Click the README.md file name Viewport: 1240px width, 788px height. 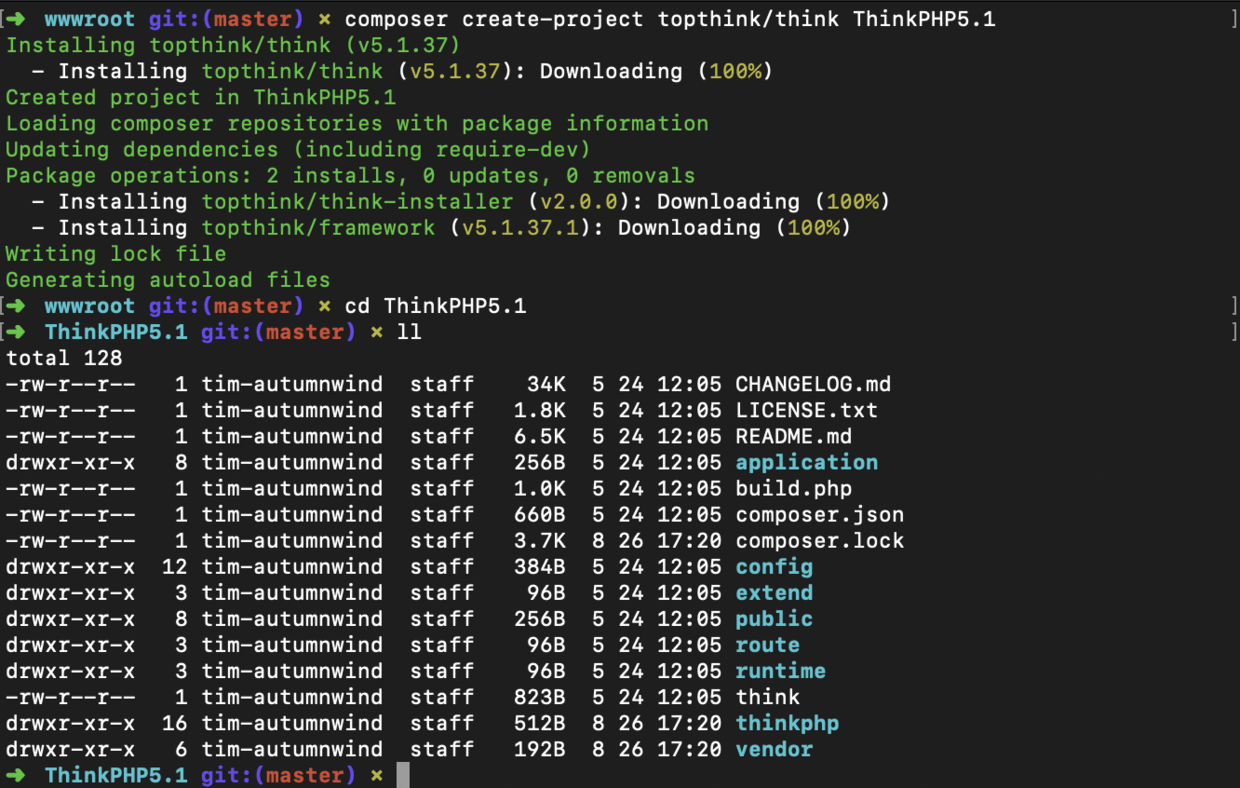[x=794, y=436]
